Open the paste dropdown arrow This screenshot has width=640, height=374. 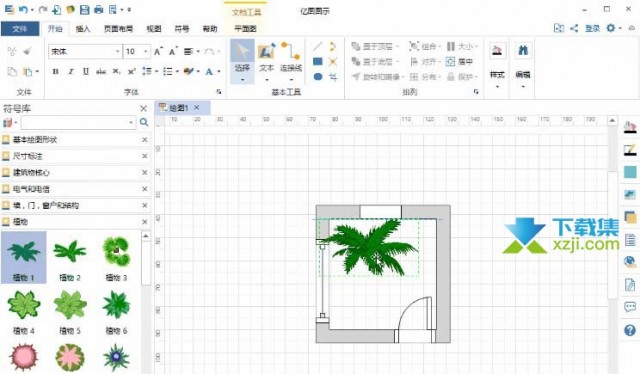[37, 72]
